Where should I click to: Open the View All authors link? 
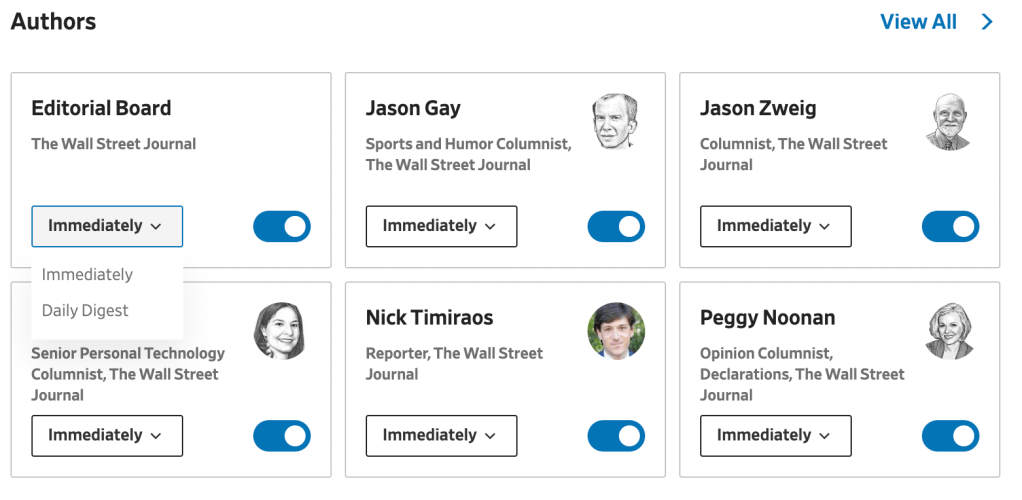tap(918, 22)
